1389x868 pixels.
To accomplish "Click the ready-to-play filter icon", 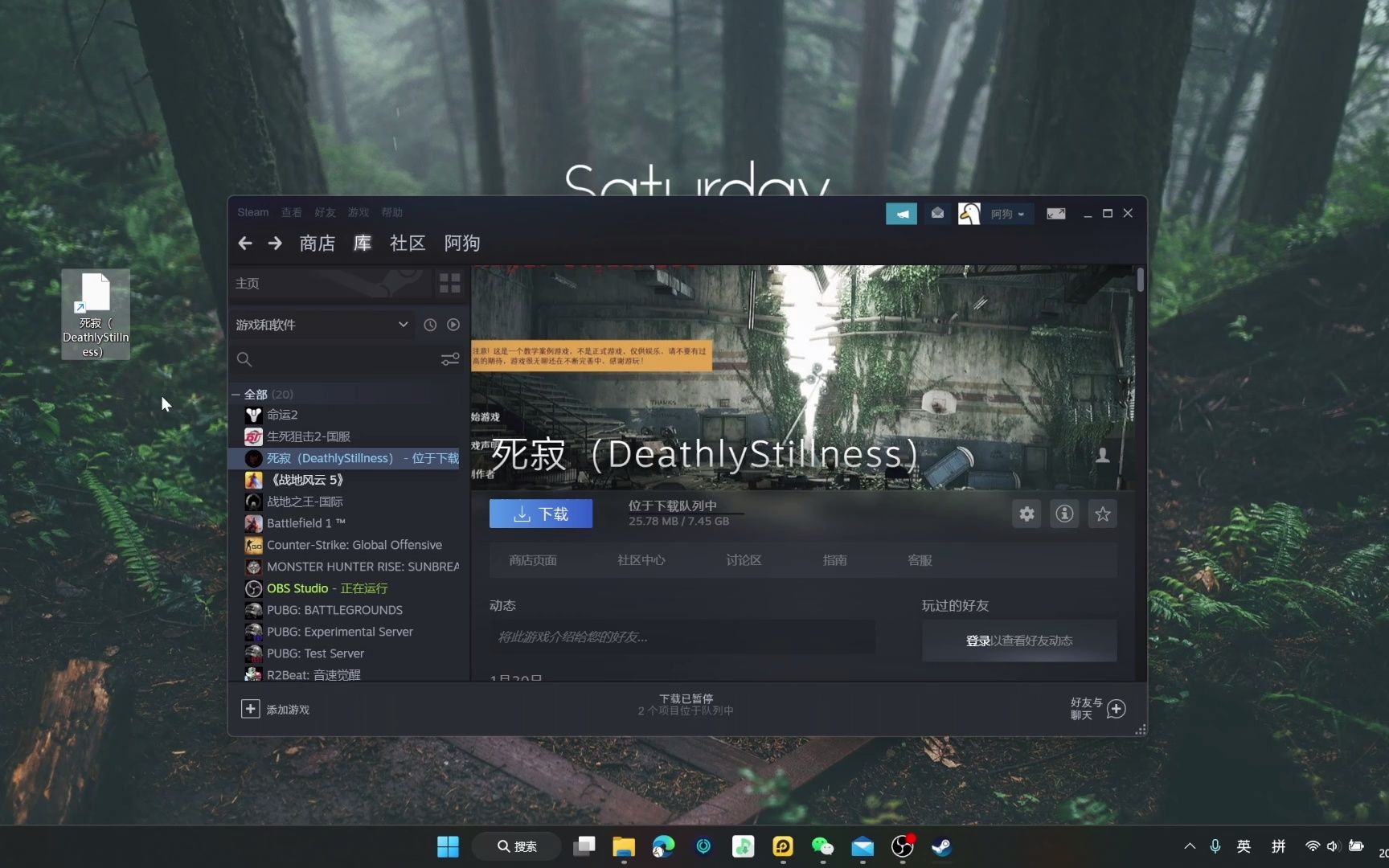I will (453, 325).
